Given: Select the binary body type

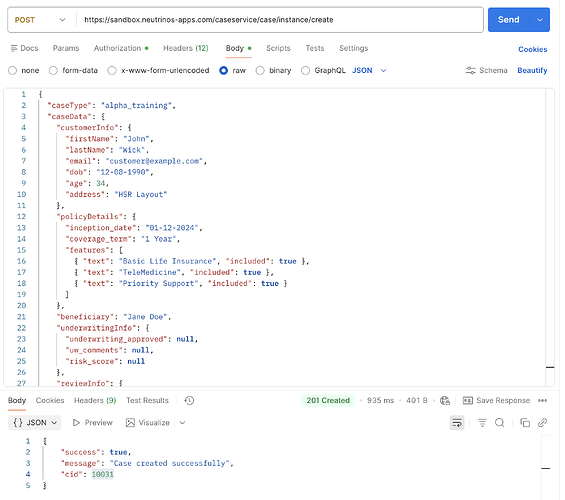Looking at the screenshot, I should 273,71.
